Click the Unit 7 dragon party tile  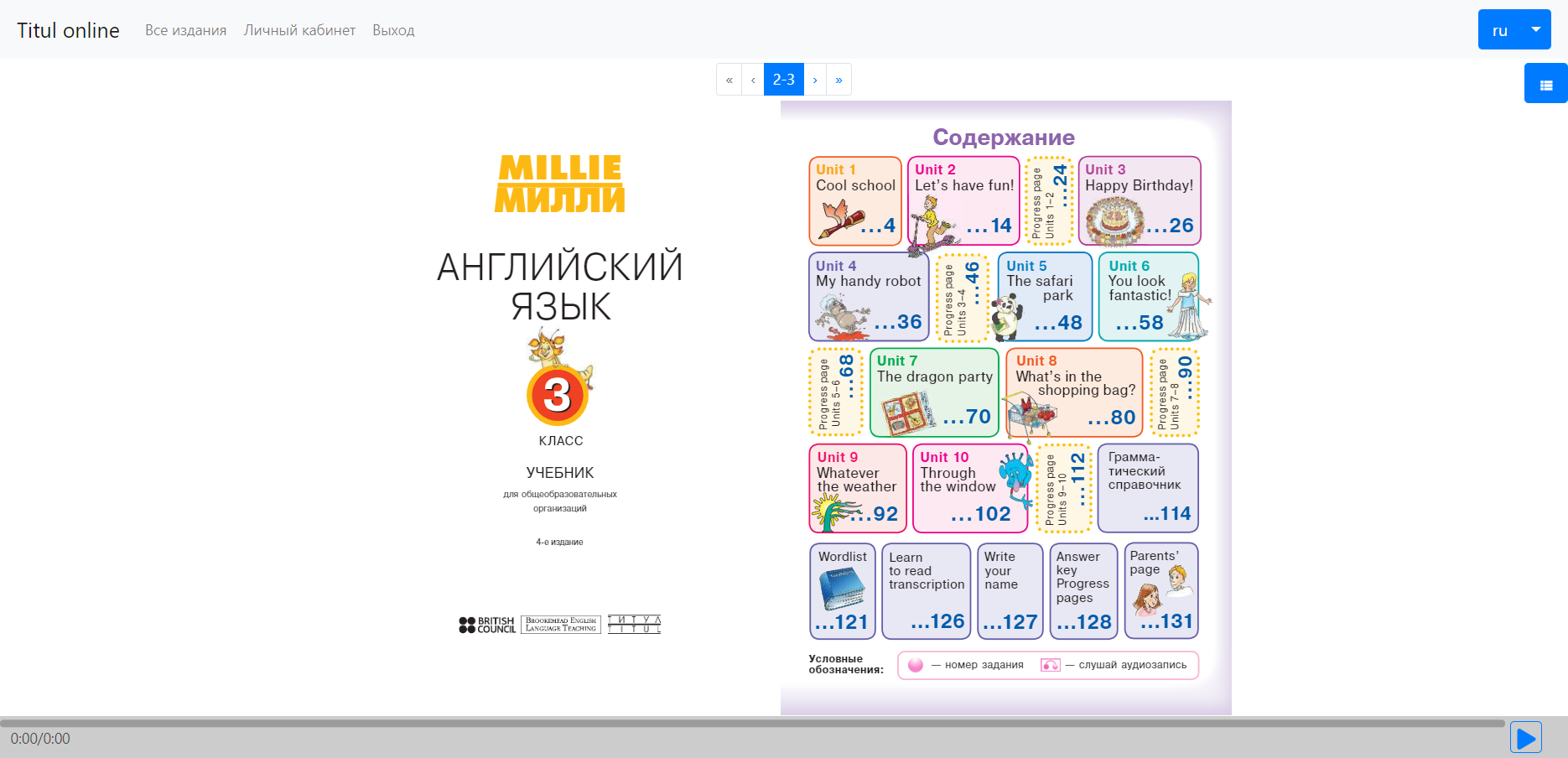pos(934,392)
